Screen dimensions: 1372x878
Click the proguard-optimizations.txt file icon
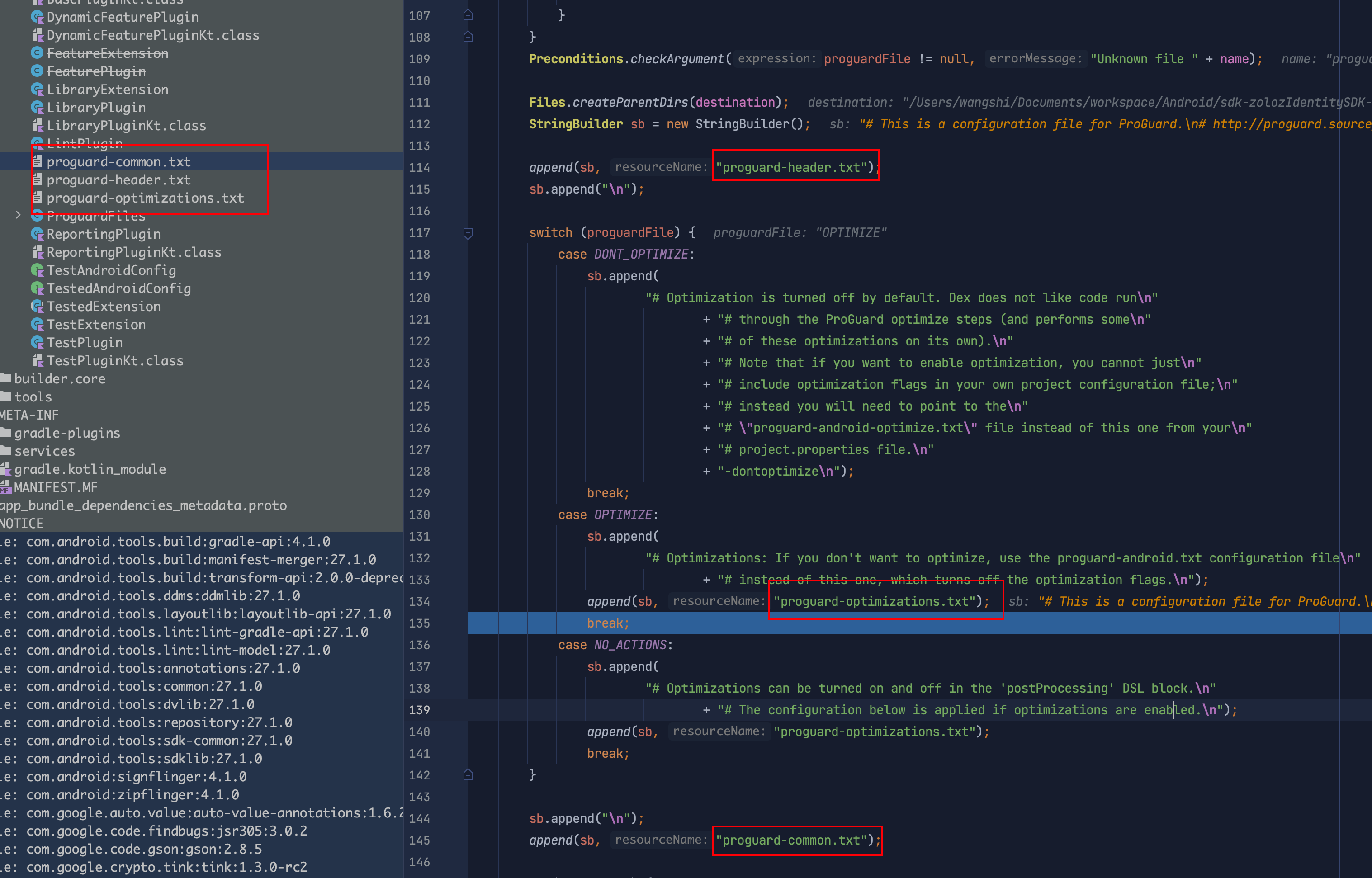click(37, 198)
